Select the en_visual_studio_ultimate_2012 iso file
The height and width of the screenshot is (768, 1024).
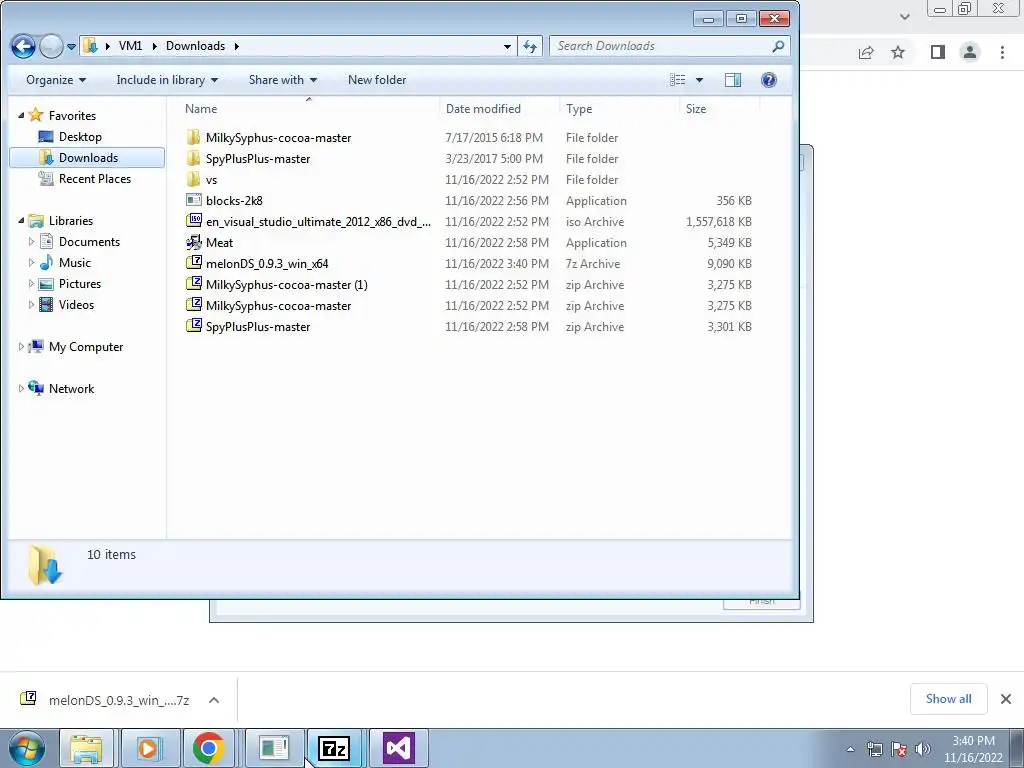pyautogui.click(x=317, y=221)
